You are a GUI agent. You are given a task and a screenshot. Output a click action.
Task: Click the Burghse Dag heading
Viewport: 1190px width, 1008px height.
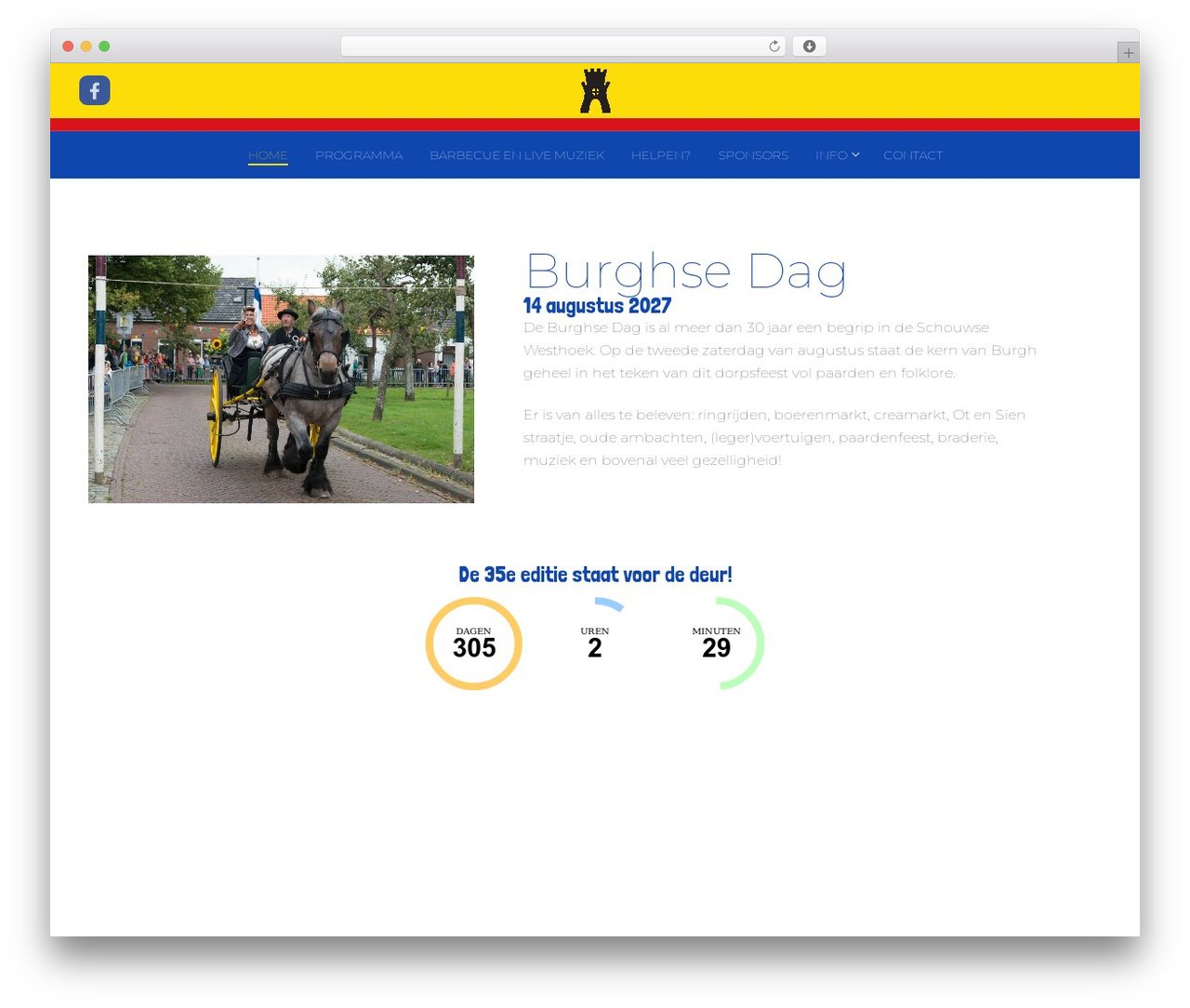tap(686, 272)
